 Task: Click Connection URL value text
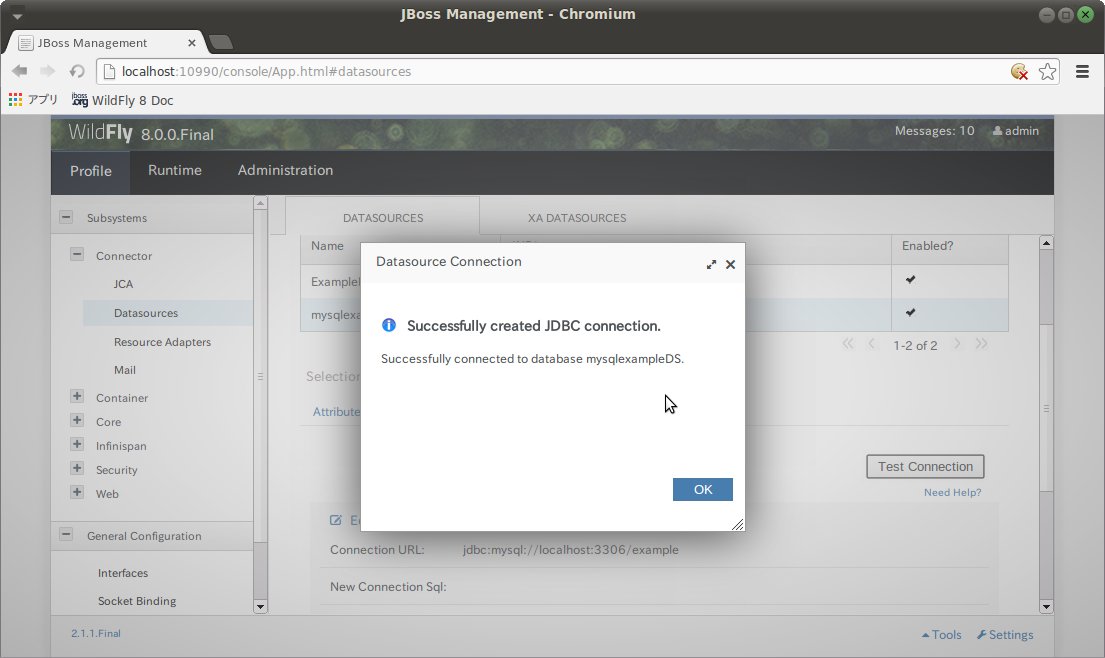click(x=570, y=550)
